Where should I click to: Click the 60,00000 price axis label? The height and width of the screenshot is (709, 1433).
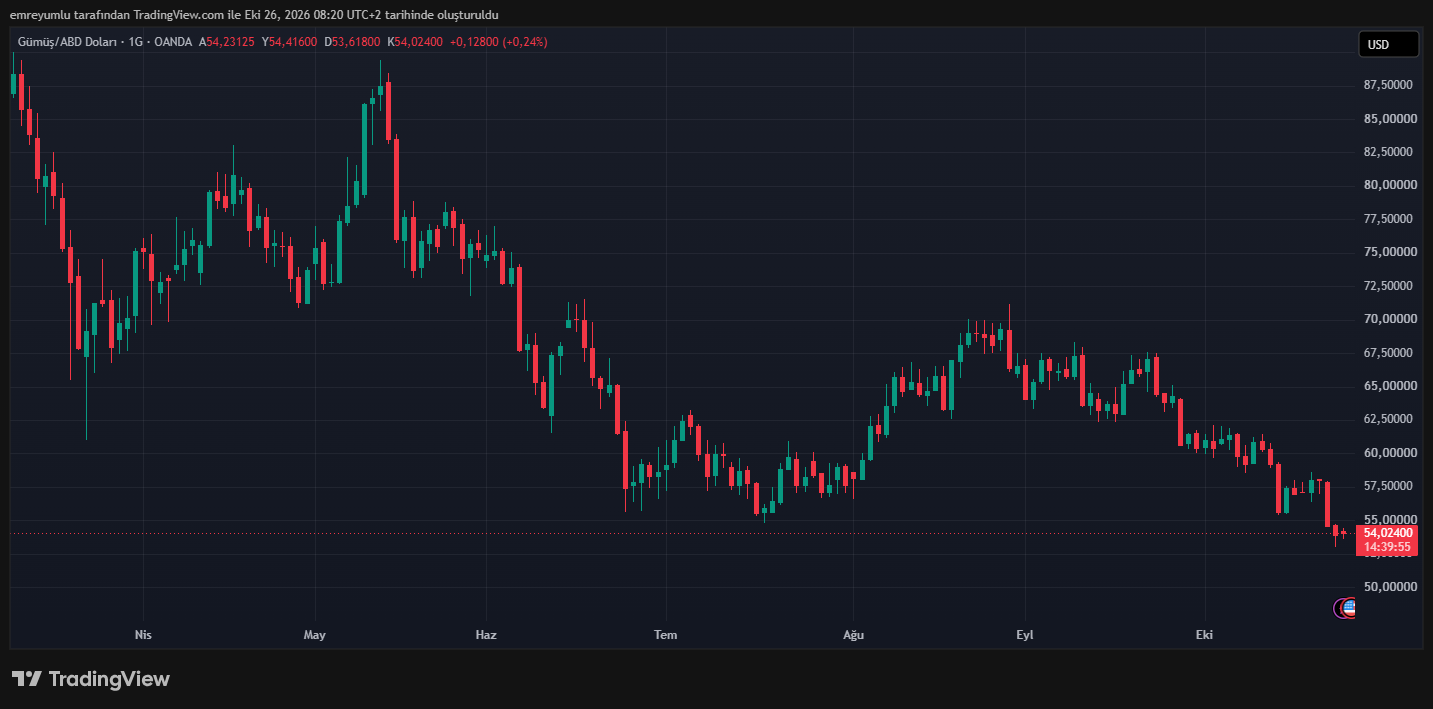pos(1391,453)
